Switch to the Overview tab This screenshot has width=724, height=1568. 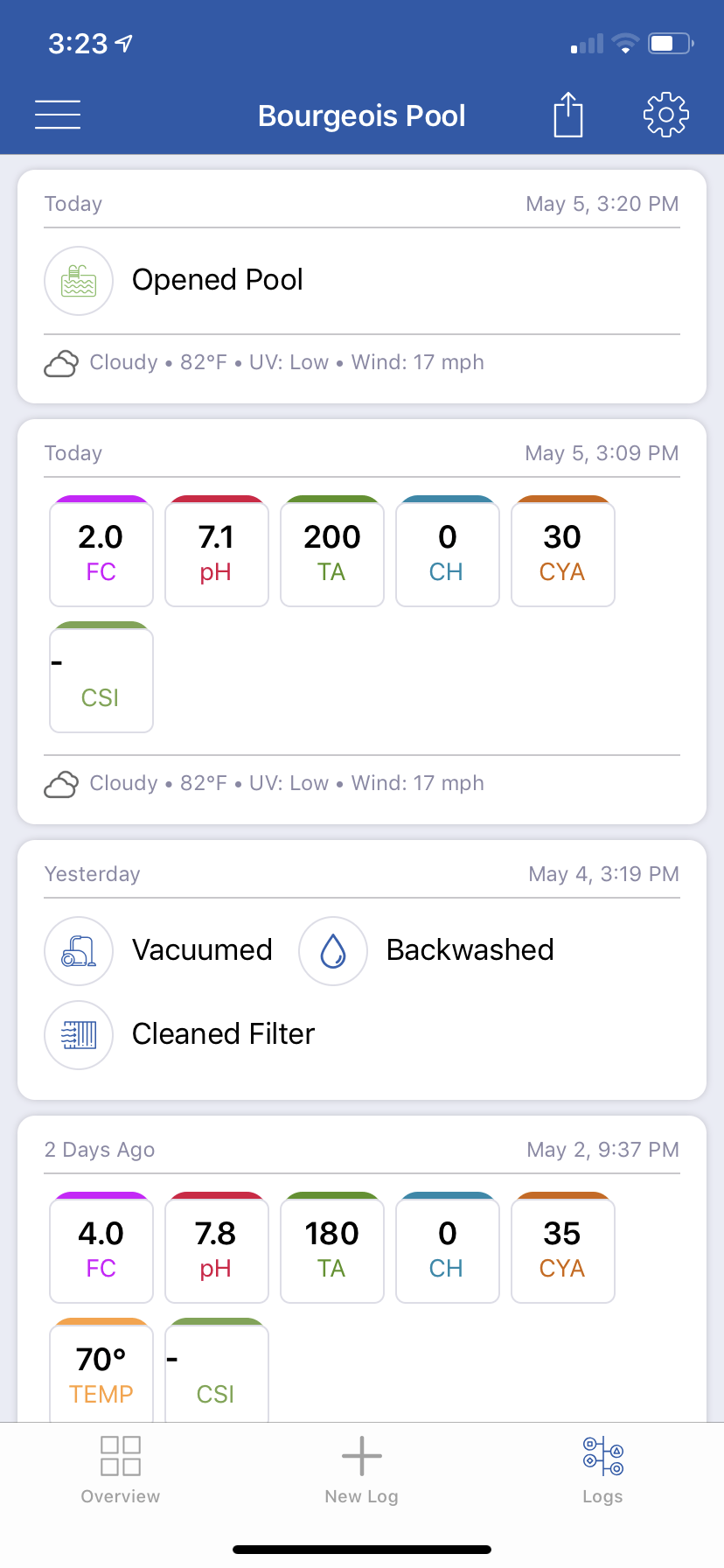(x=121, y=1470)
